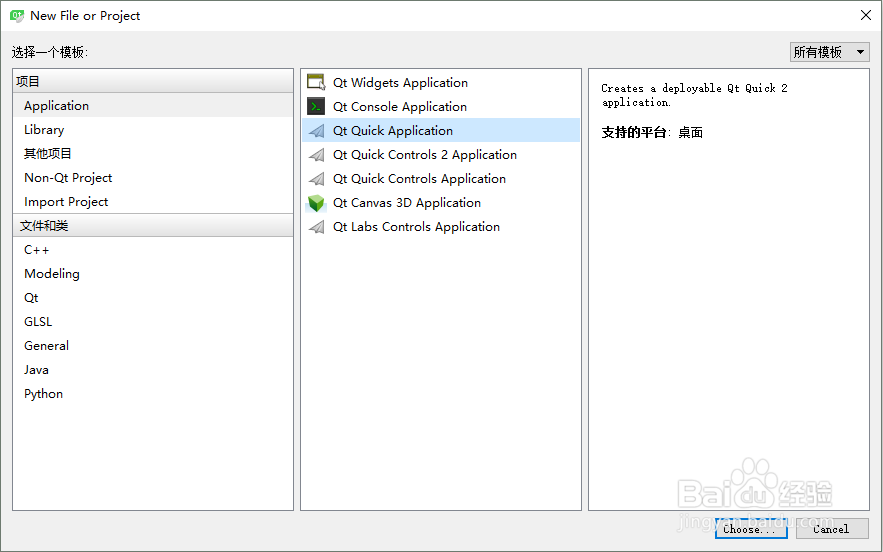Choose the Qt Console Application template text

click(x=399, y=107)
